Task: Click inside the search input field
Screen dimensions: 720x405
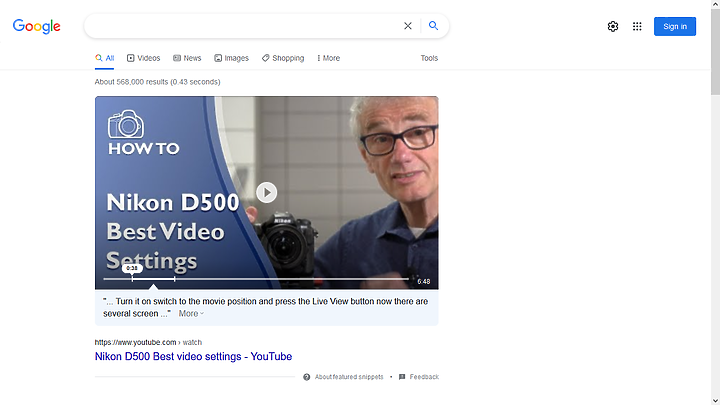Action: (x=243, y=26)
